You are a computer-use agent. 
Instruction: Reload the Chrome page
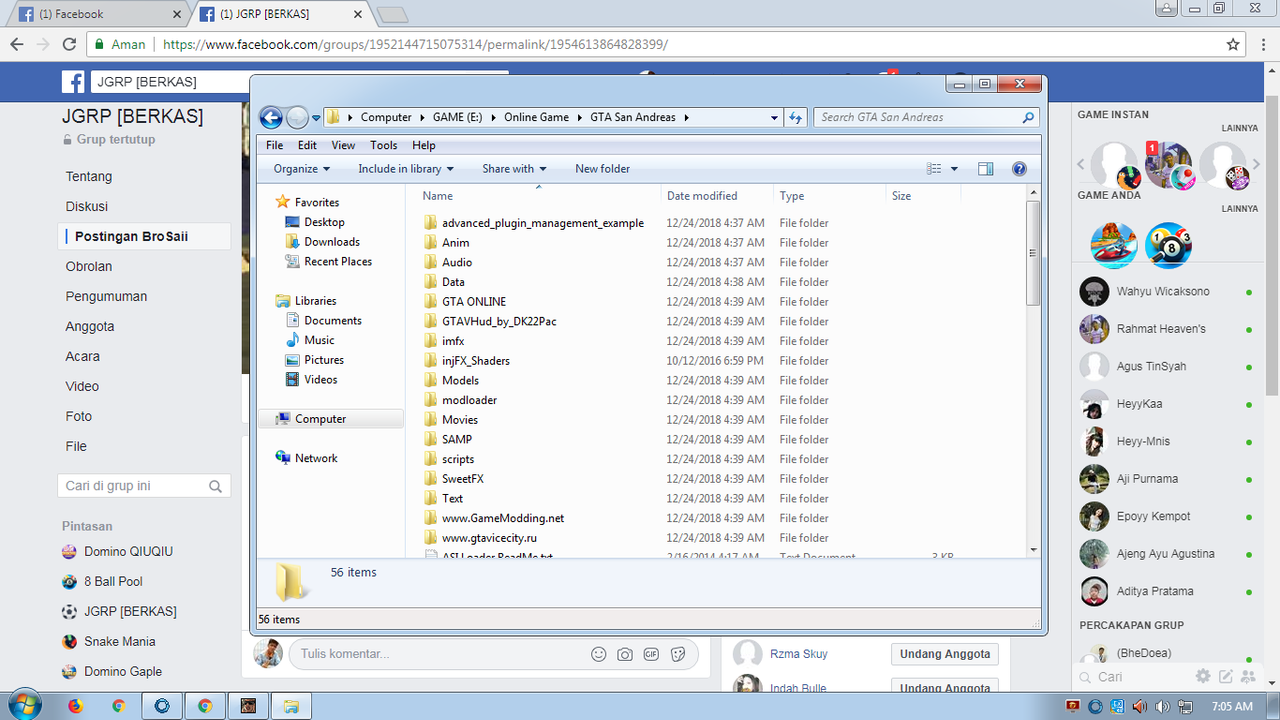point(69,44)
